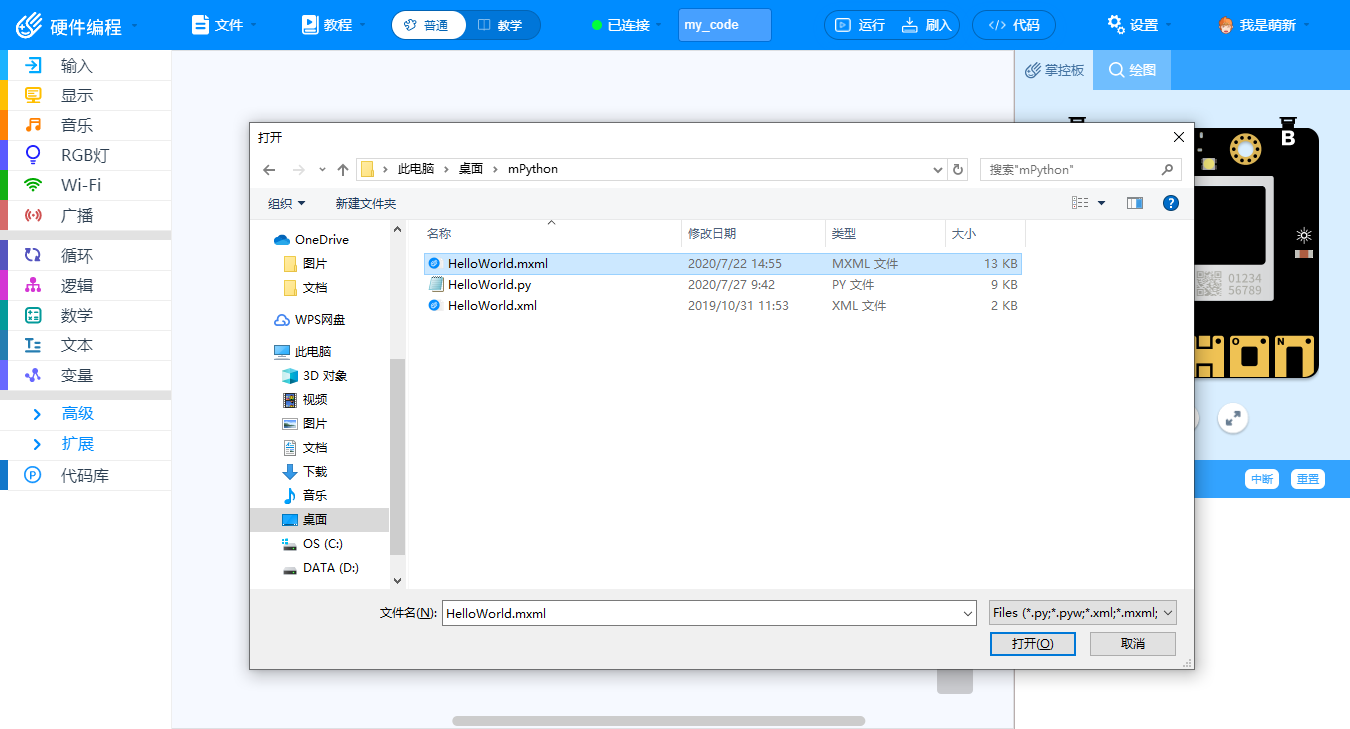Image resolution: width=1350 pixels, height=729 pixels.
Task: Select the HelloWorld.xml file
Action: (x=723, y=306)
